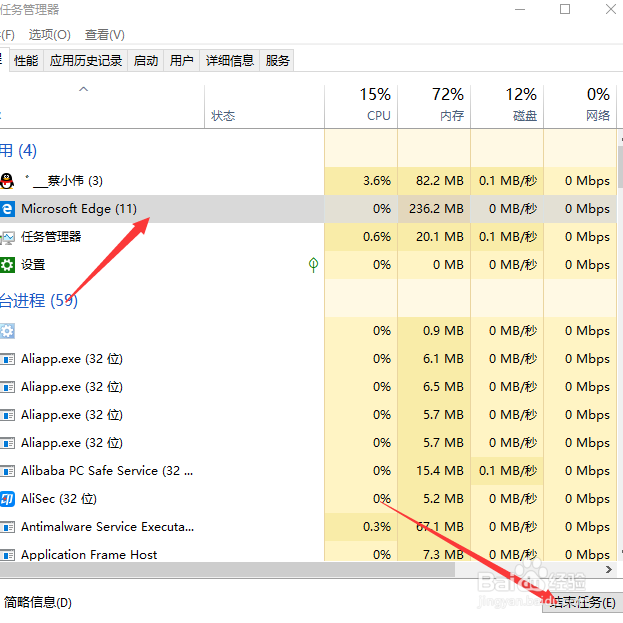The image size is (623, 623).
Task: Click the 结束任务(E) button
Action: tap(582, 602)
